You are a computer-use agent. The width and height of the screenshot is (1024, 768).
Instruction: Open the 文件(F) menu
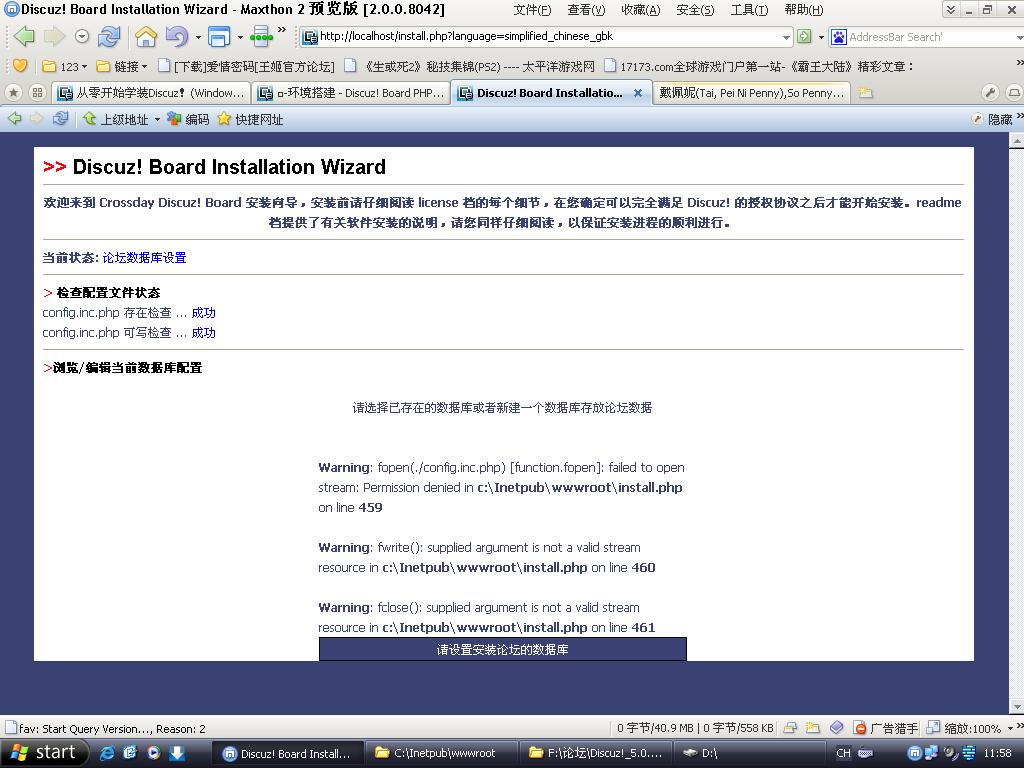532,10
